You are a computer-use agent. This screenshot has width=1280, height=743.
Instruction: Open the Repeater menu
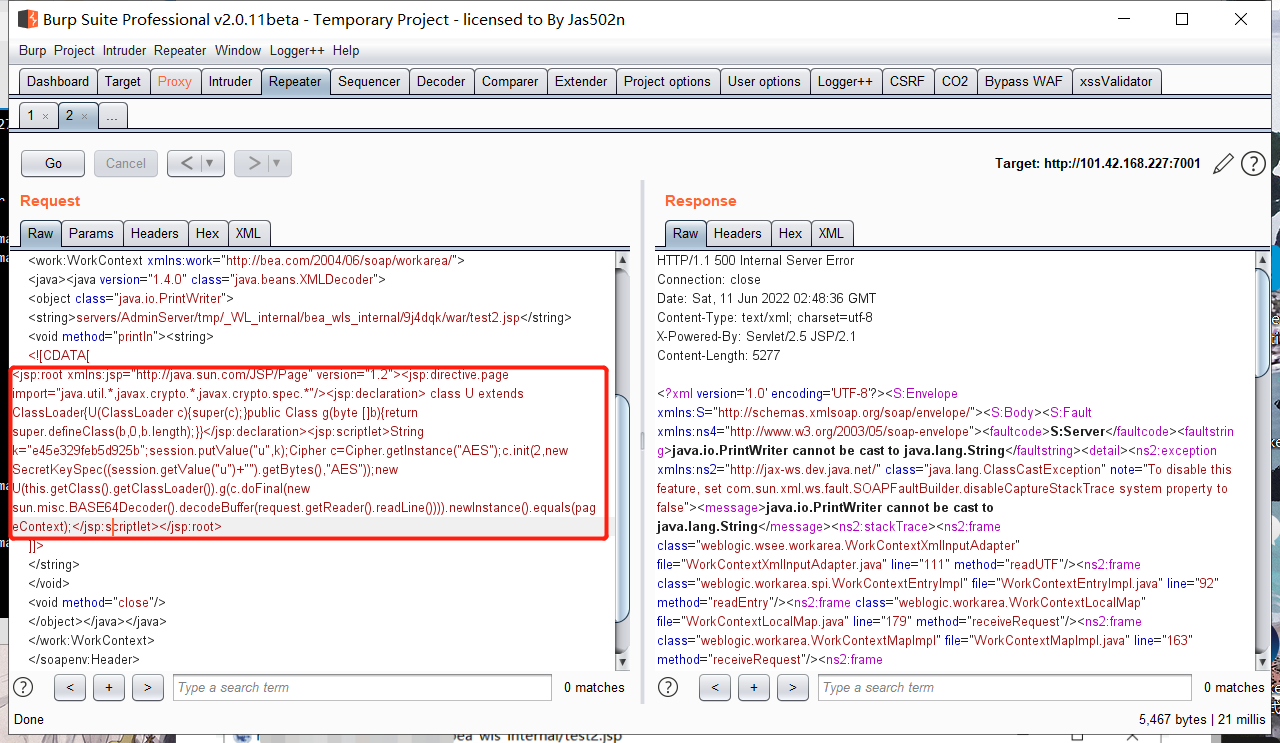[x=180, y=50]
